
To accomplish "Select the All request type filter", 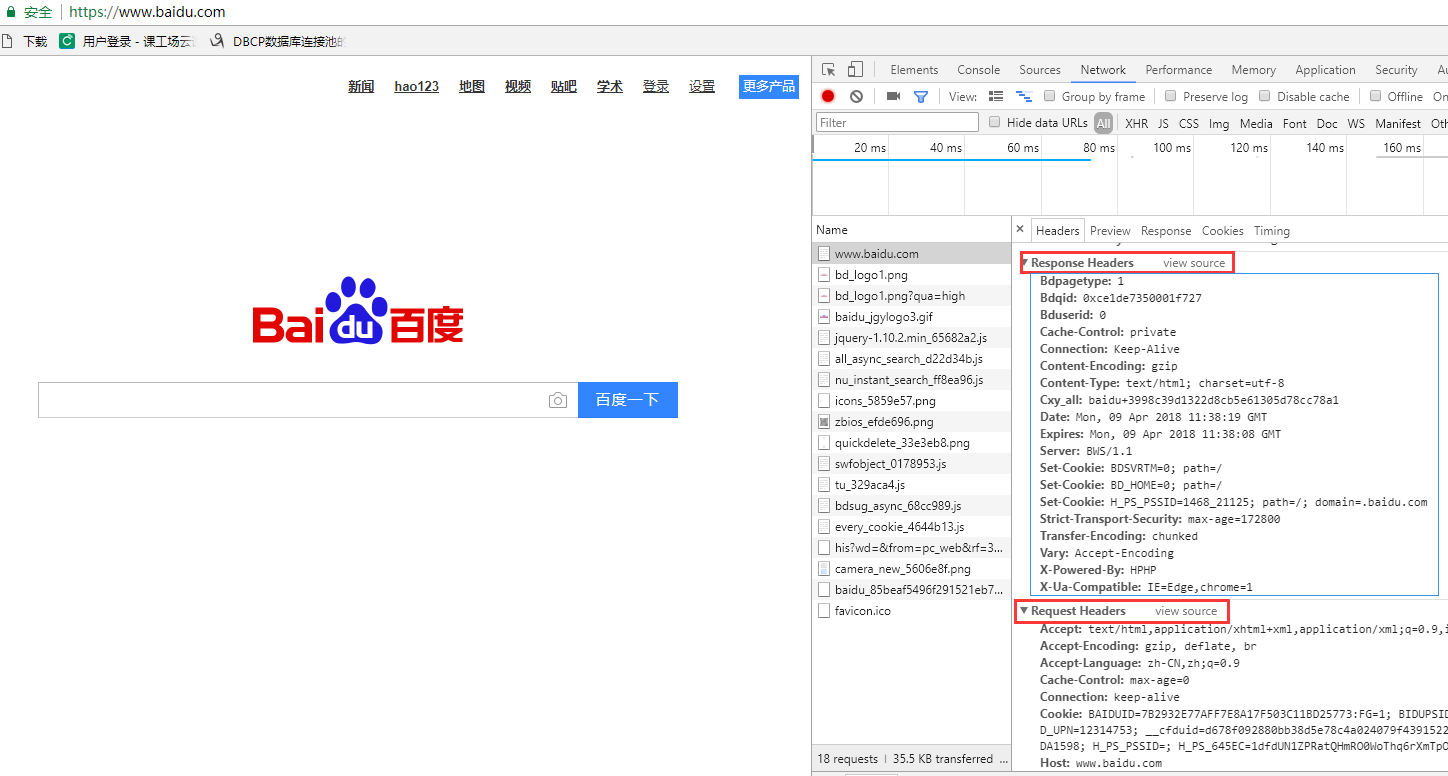I will 1103,123.
